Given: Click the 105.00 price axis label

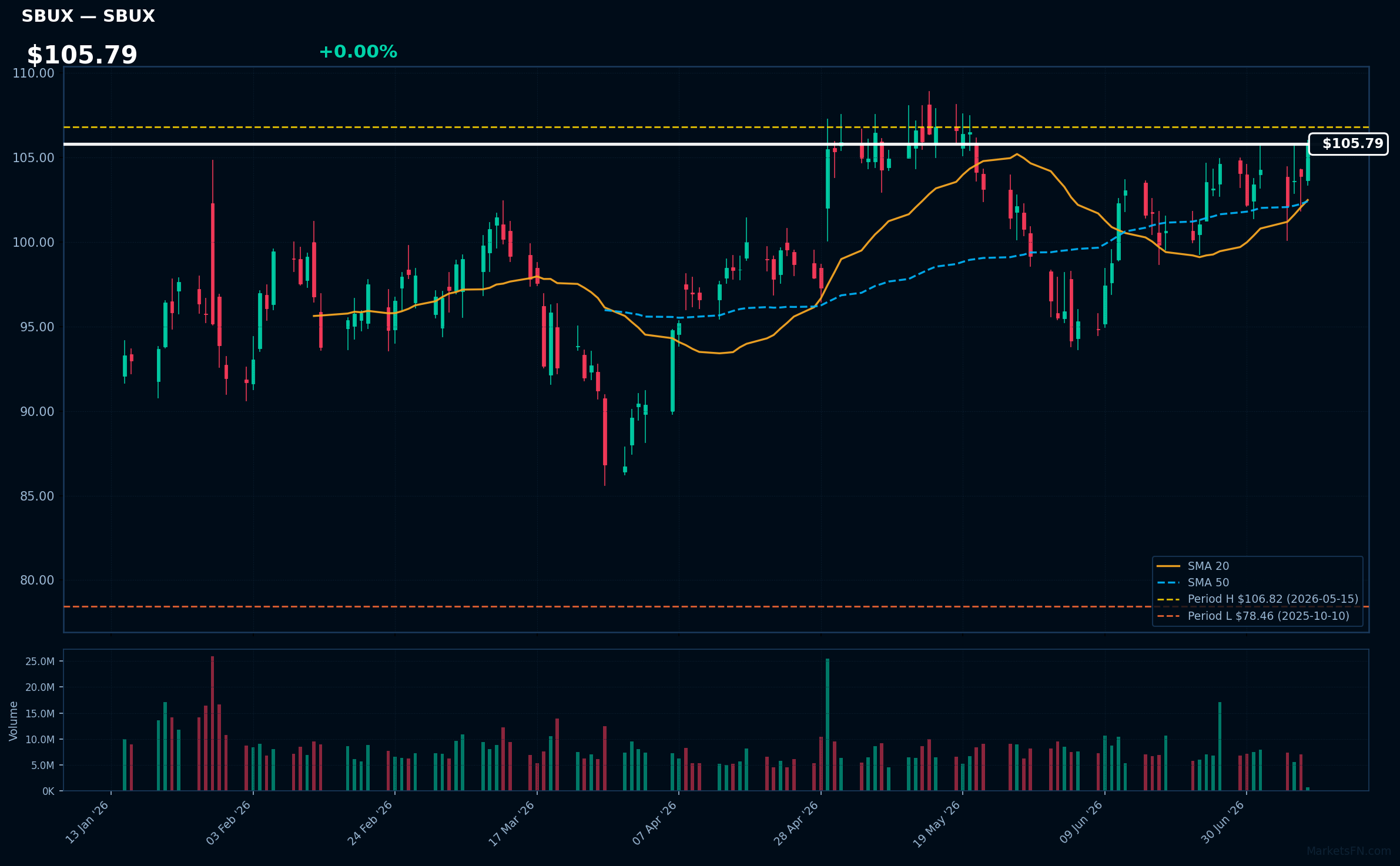Looking at the screenshot, I should 34,158.
